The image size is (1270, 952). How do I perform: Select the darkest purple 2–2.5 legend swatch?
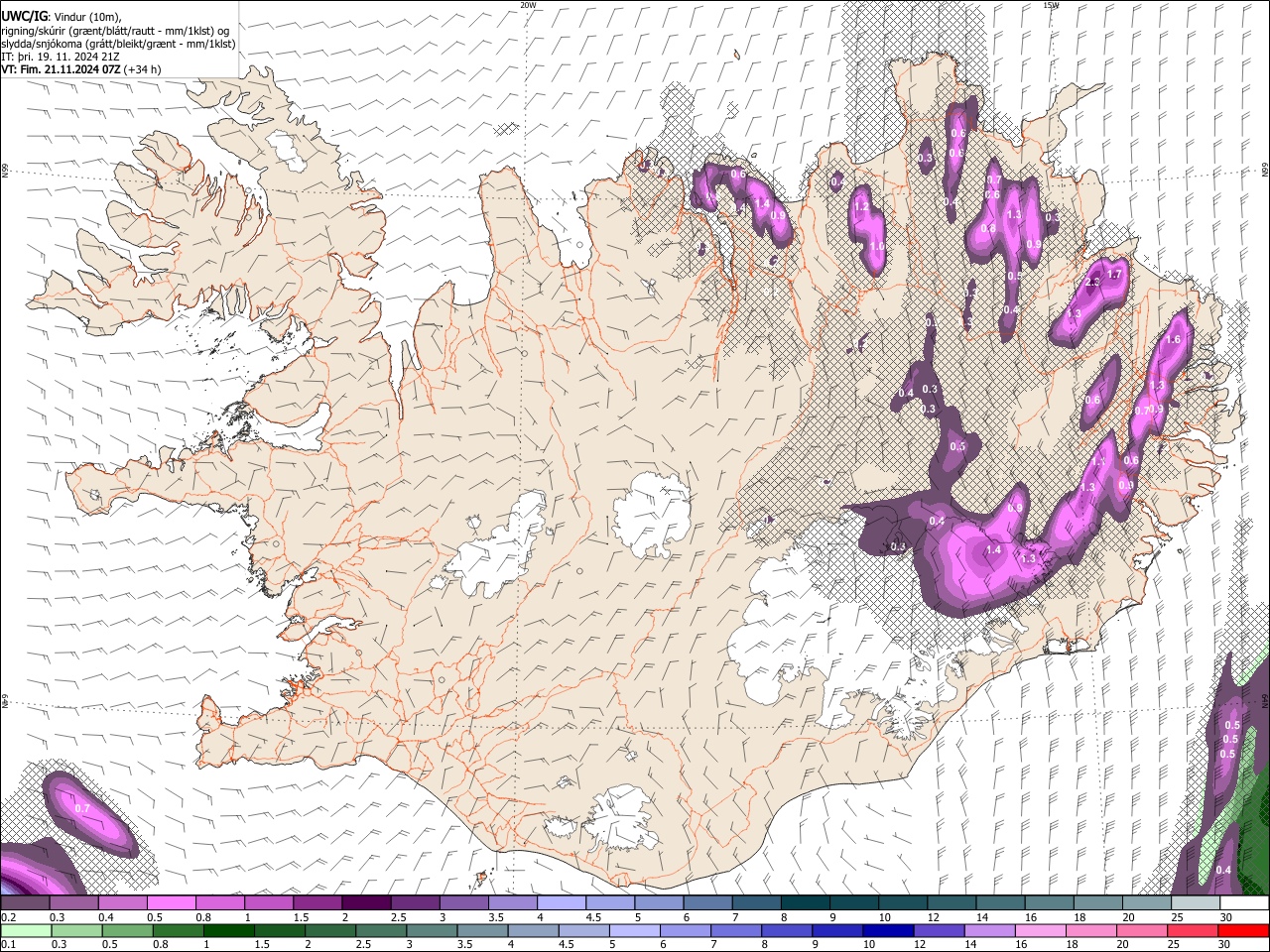click(365, 903)
